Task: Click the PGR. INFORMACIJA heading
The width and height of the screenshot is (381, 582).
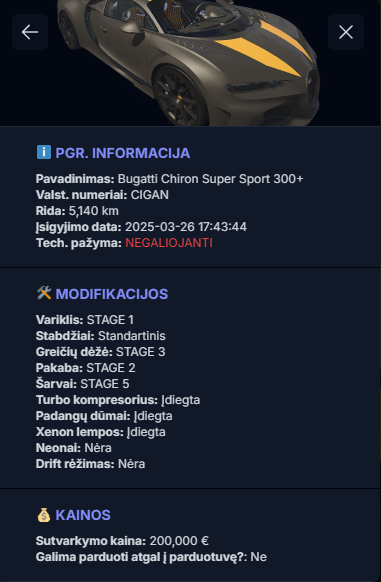Action: pyautogui.click(x=123, y=153)
